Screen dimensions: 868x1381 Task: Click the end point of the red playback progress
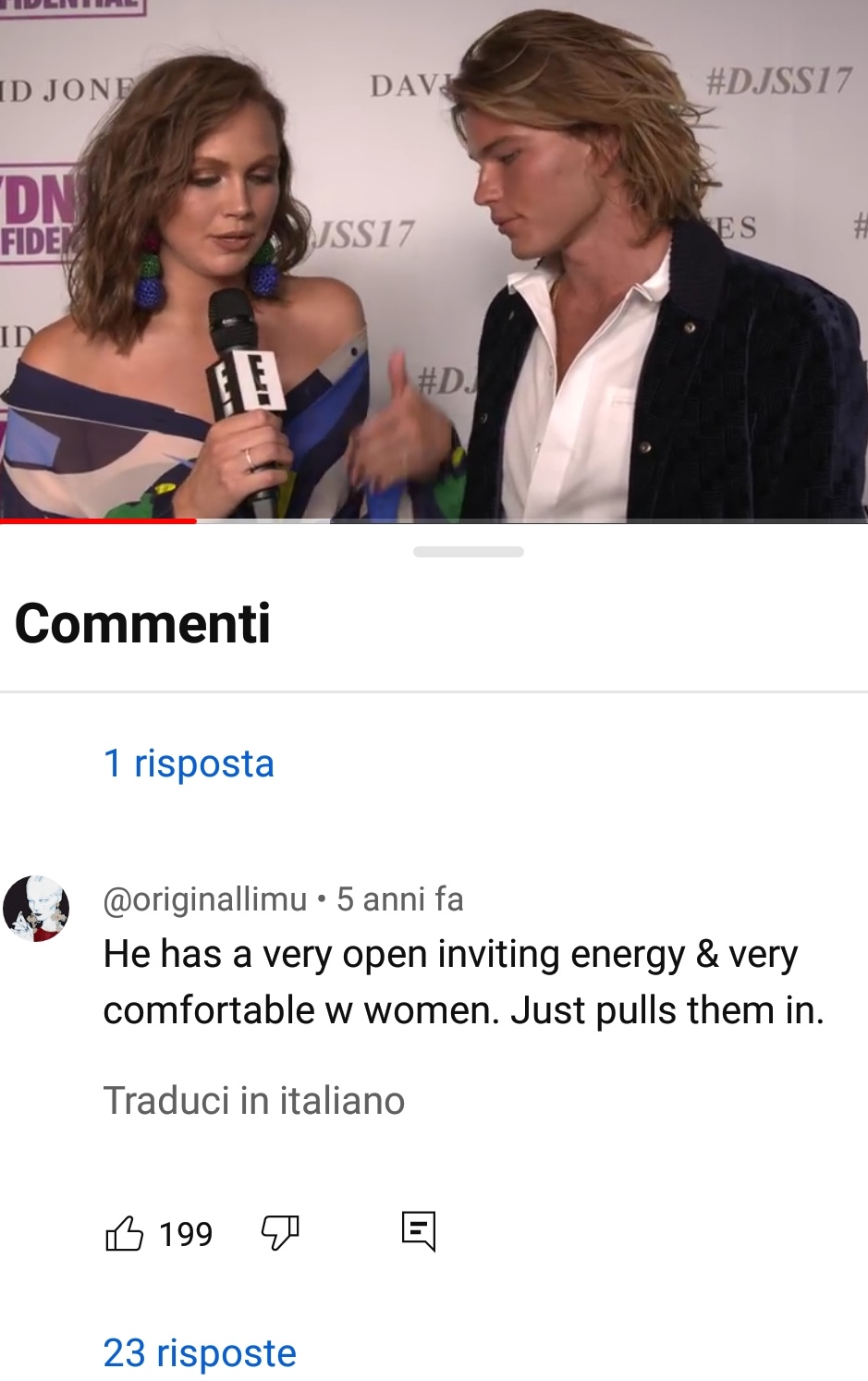196,521
